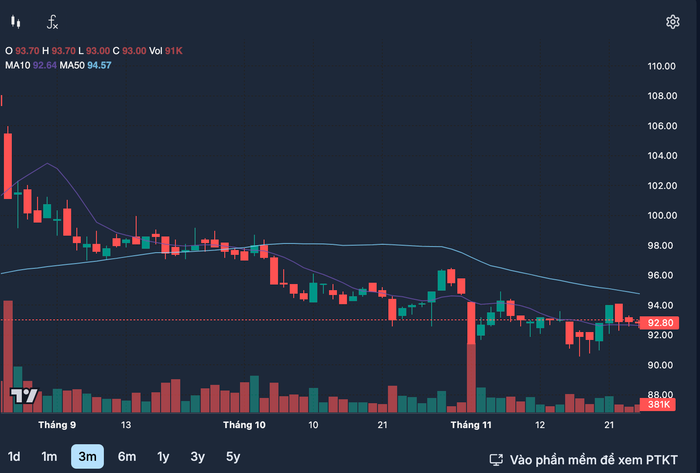Click the 100.00 price axis label
This screenshot has width=700, height=473.
coord(662,216)
